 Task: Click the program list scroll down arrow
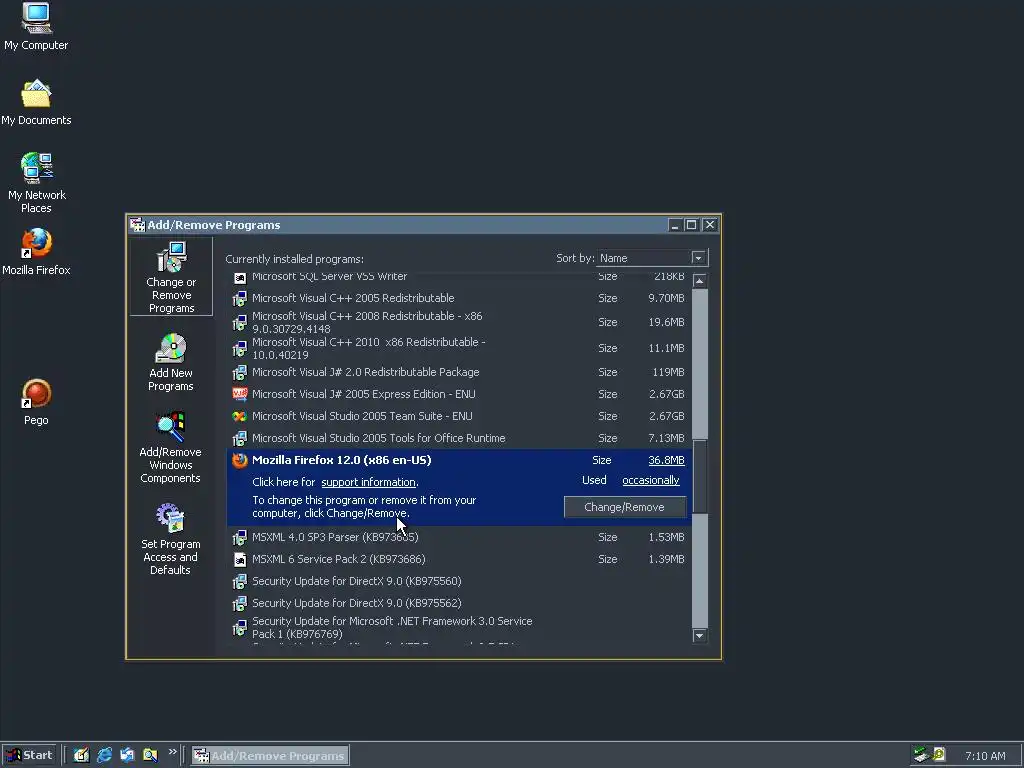click(x=699, y=635)
